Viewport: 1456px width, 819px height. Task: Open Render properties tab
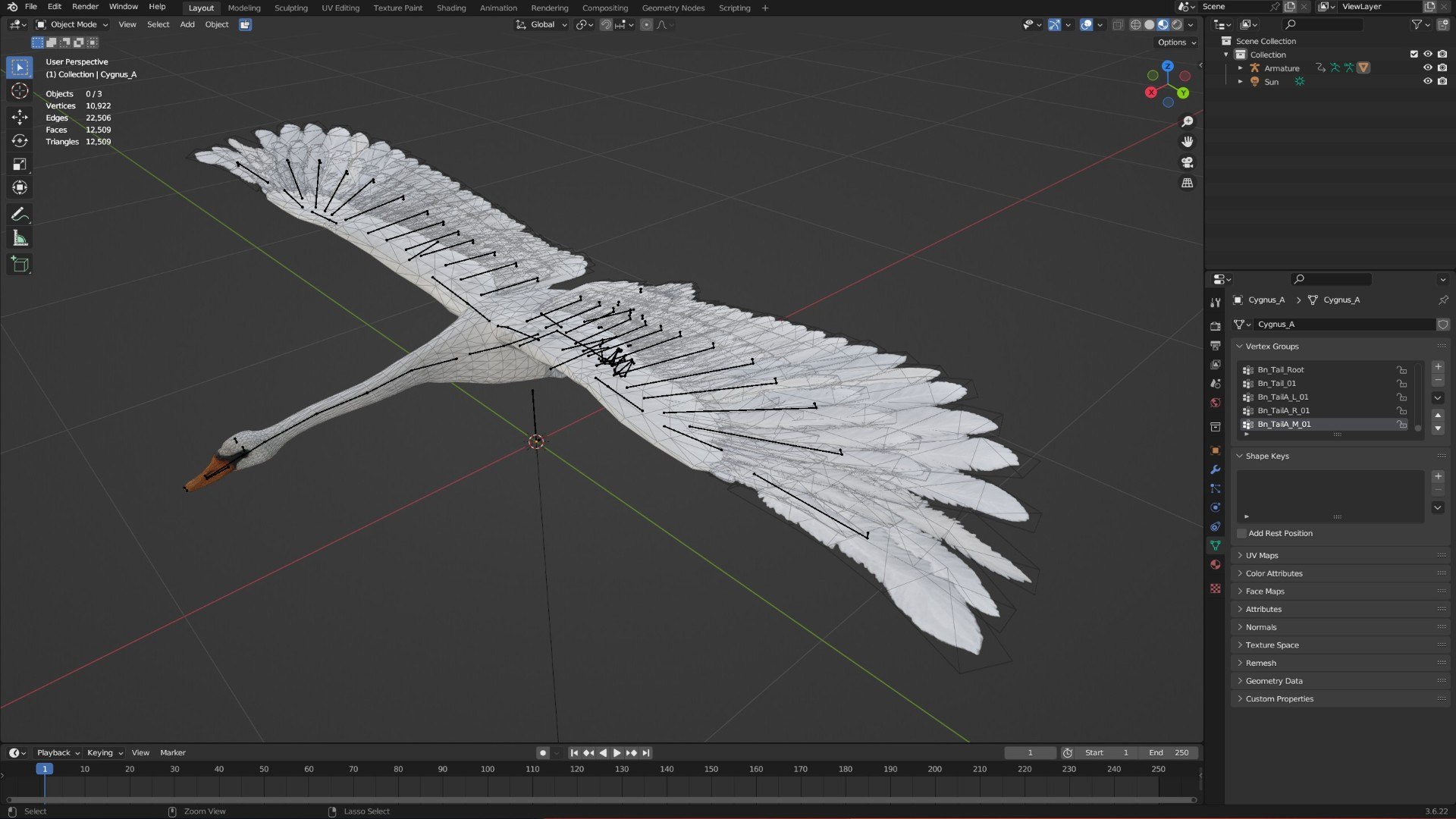click(x=1216, y=326)
